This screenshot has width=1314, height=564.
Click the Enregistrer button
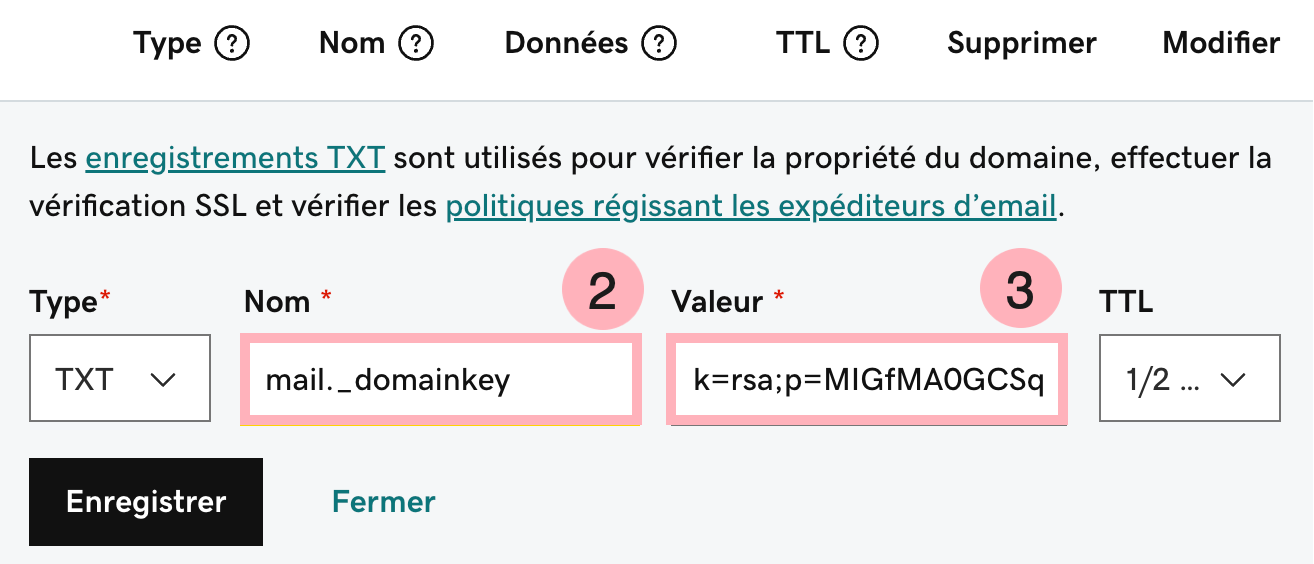coord(146,502)
